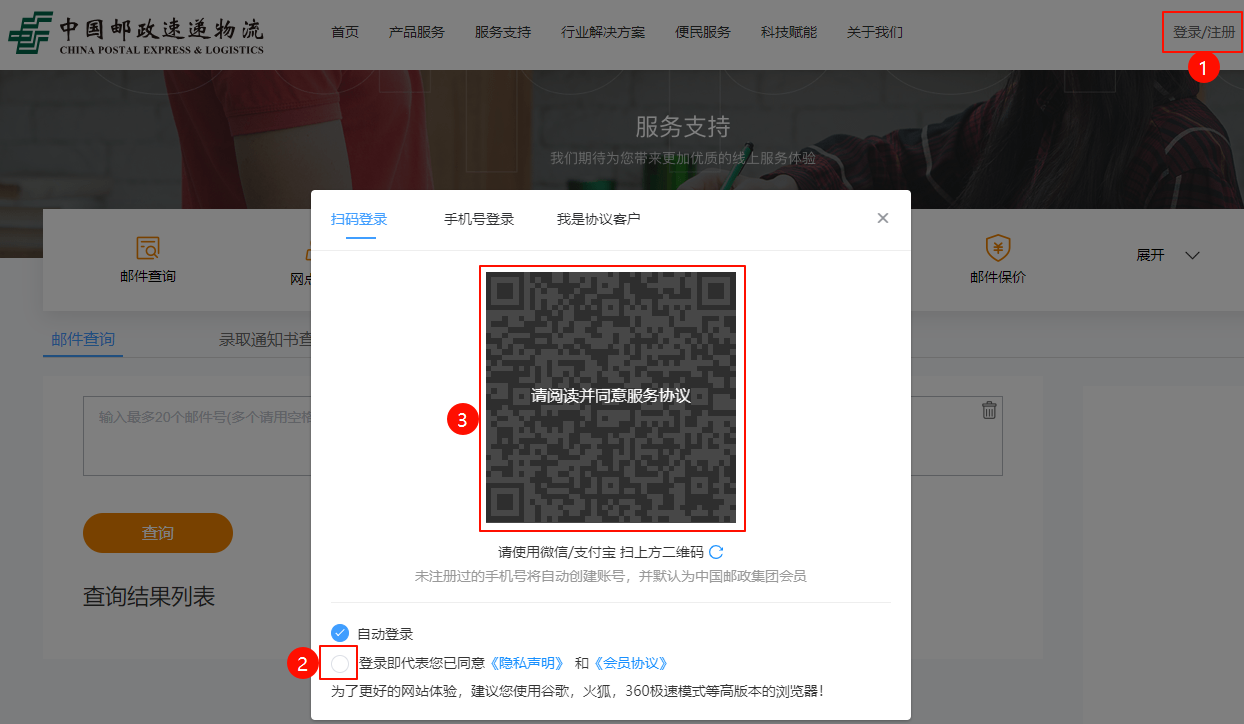Tick the agreement consent checkbox
The height and width of the screenshot is (724, 1244).
tap(340, 663)
